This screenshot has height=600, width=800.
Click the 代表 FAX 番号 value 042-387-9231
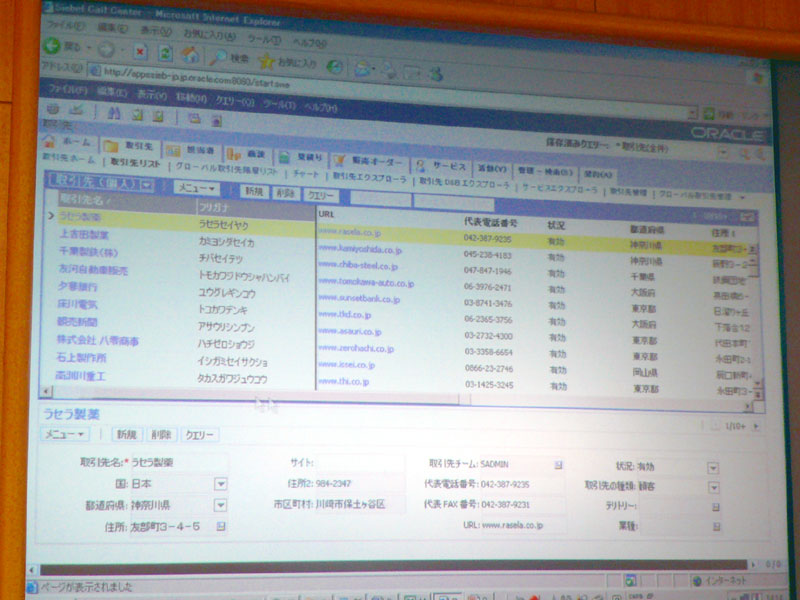pyautogui.click(x=505, y=505)
